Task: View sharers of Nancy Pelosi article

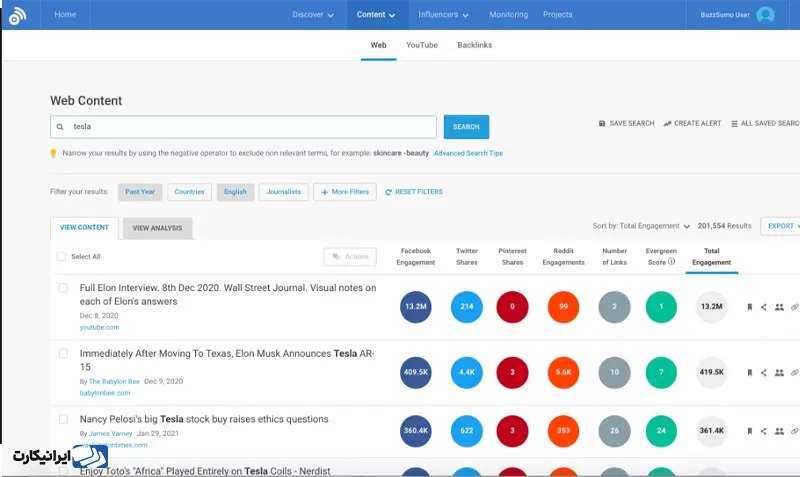Action: 779,431
